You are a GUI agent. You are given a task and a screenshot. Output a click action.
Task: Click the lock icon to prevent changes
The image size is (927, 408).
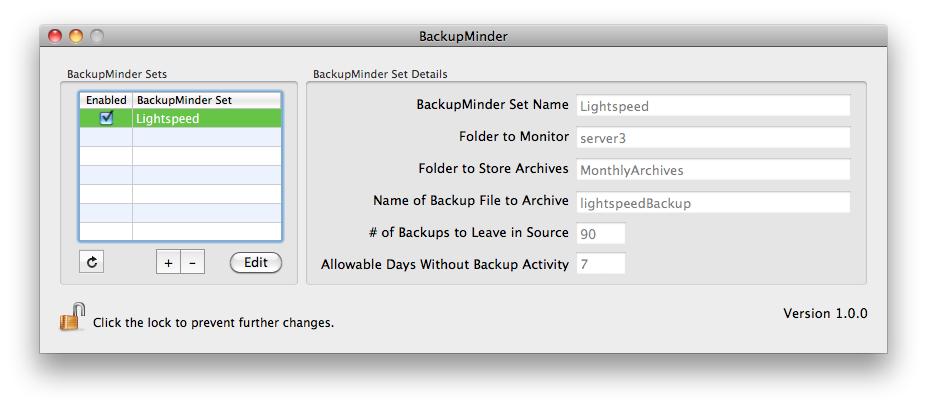71,318
